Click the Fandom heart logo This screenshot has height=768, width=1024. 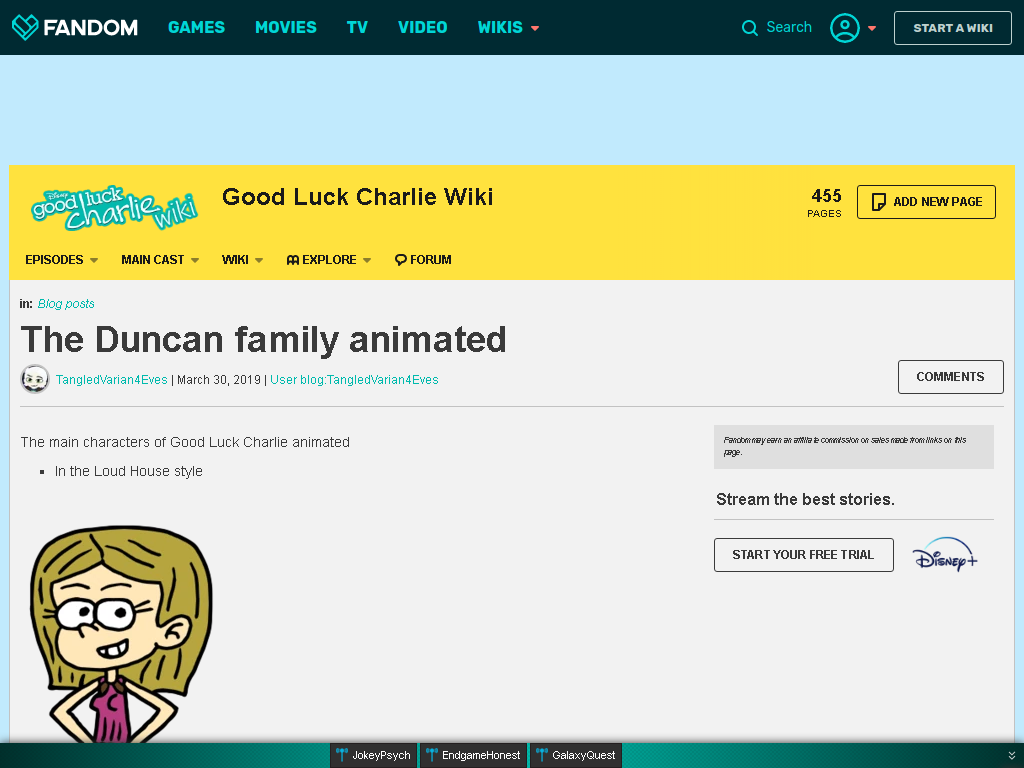pyautogui.click(x=25, y=27)
